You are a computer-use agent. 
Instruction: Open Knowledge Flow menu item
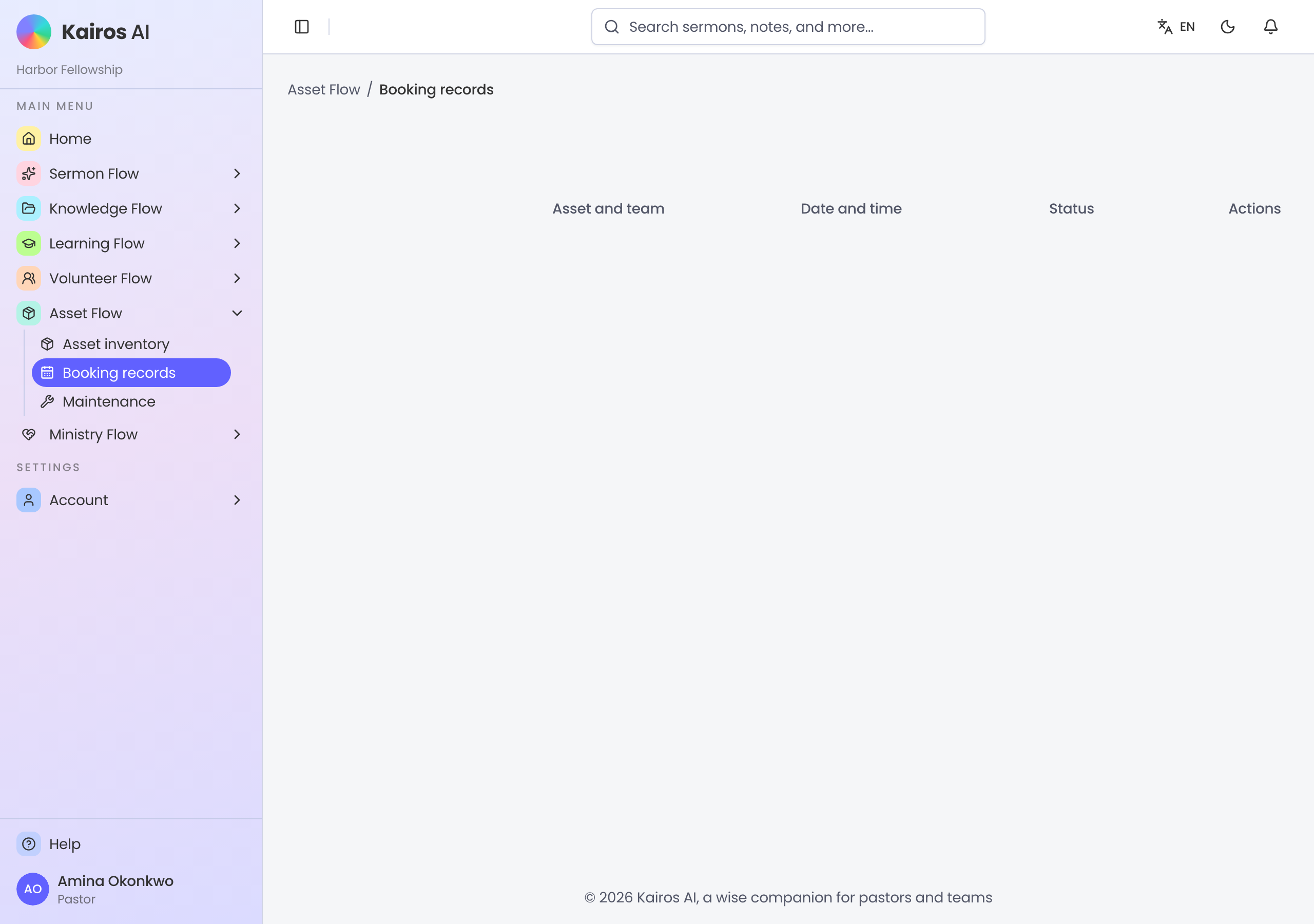[x=131, y=208]
